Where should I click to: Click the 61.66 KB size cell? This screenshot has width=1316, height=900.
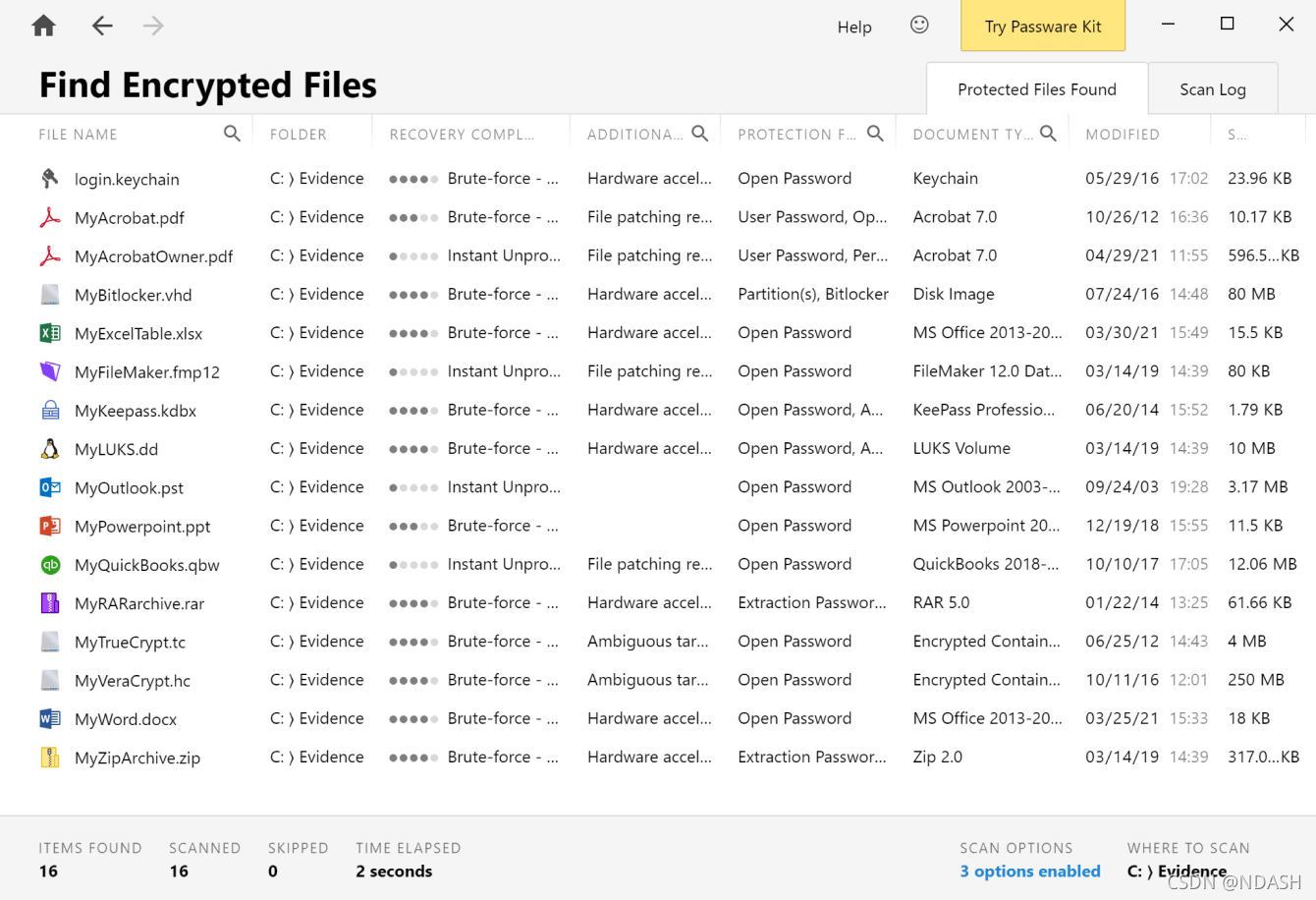(1260, 602)
